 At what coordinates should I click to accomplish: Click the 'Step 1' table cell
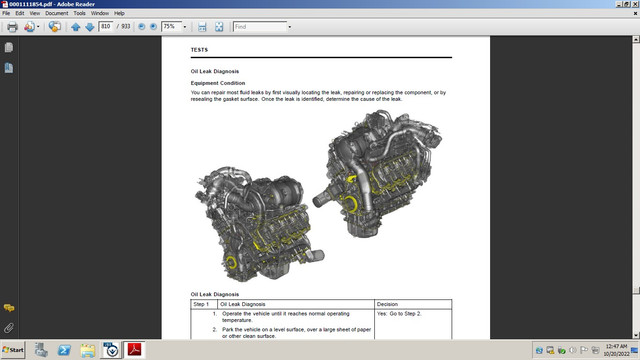(x=204, y=304)
